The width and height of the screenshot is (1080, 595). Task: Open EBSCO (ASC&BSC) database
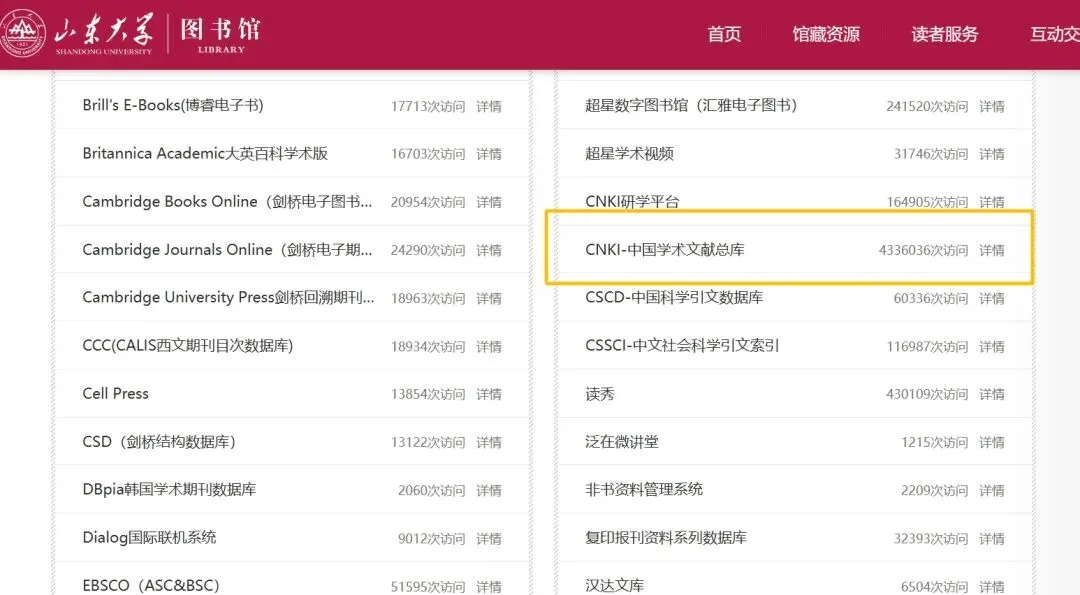[151, 585]
